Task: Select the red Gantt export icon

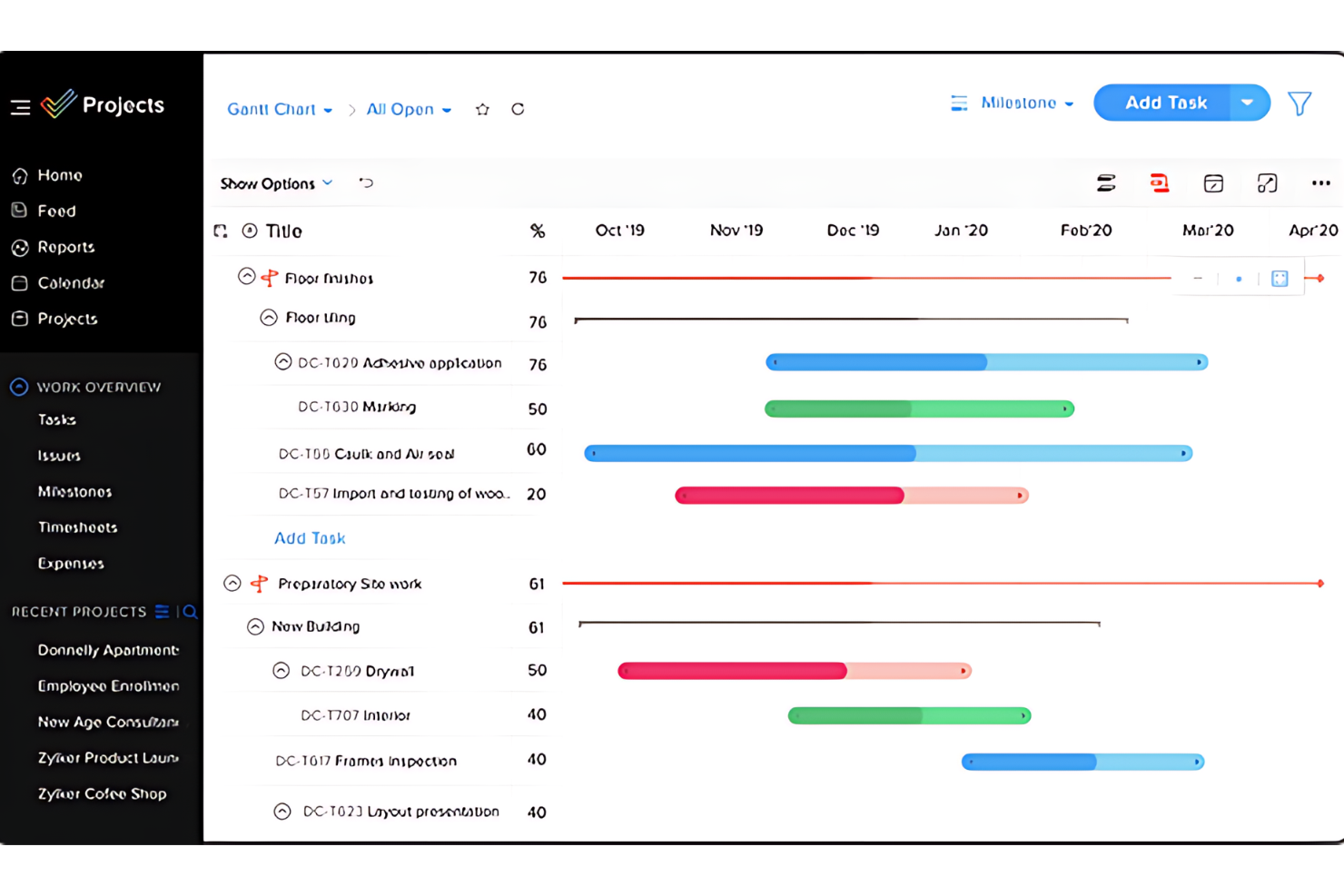Action: [1160, 182]
